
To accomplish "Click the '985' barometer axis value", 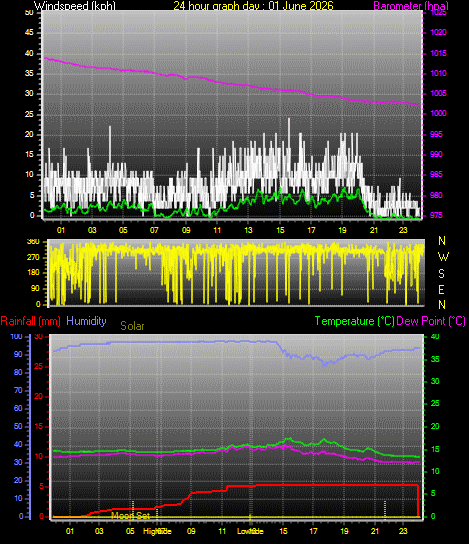I will point(436,175).
